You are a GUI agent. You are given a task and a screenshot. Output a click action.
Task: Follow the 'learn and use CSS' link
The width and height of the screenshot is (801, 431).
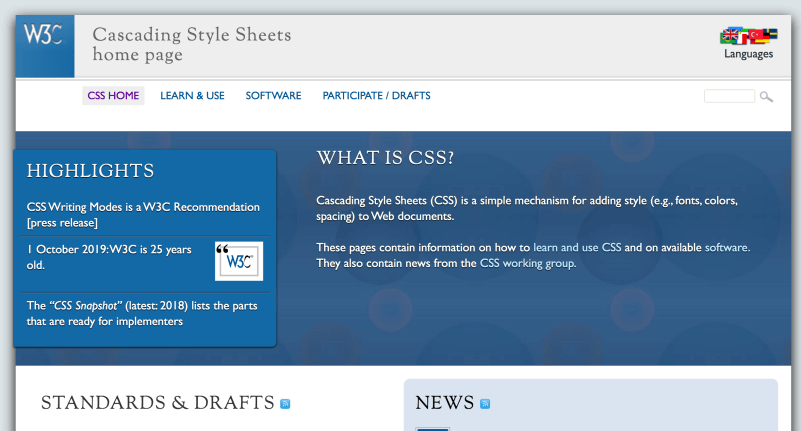click(577, 248)
